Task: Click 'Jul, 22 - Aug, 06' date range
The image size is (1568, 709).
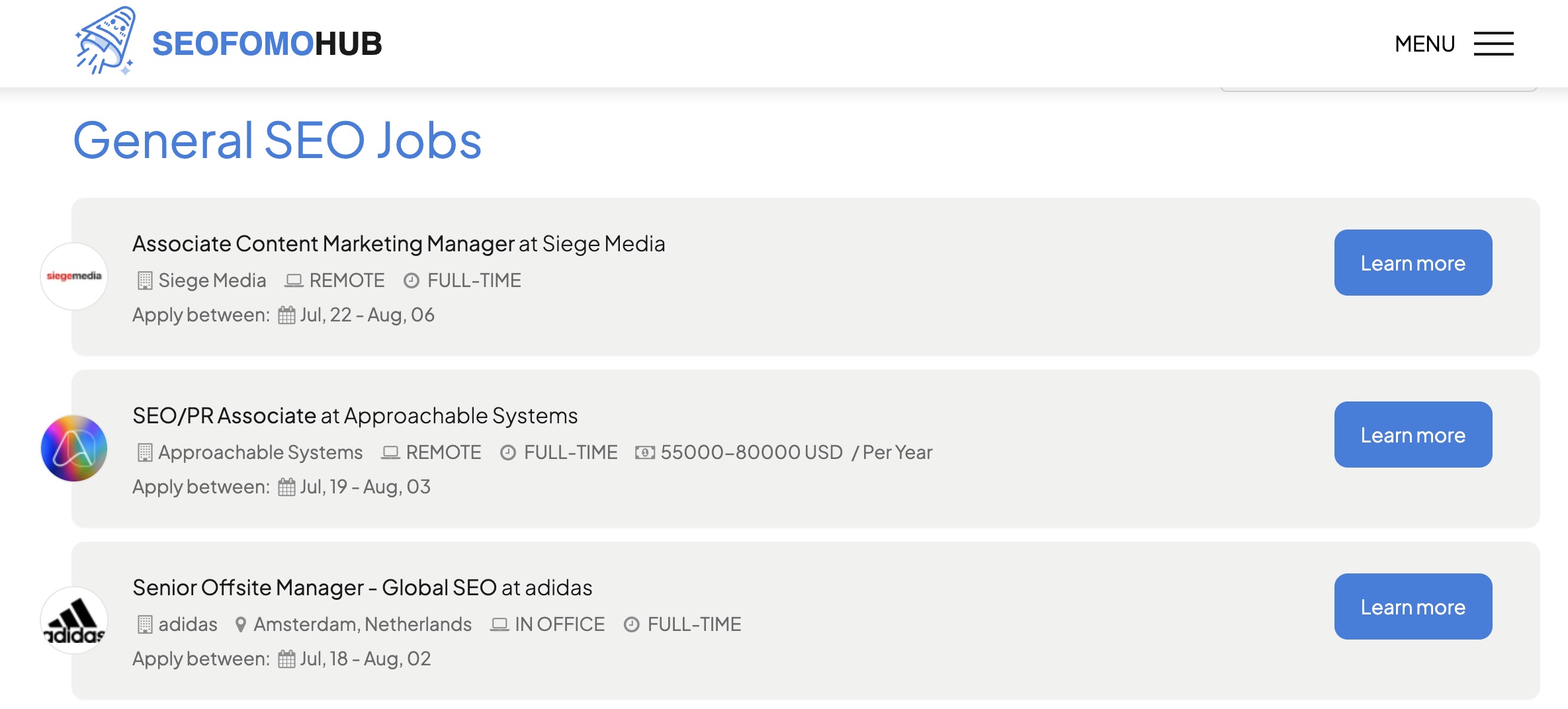Action: click(x=367, y=315)
